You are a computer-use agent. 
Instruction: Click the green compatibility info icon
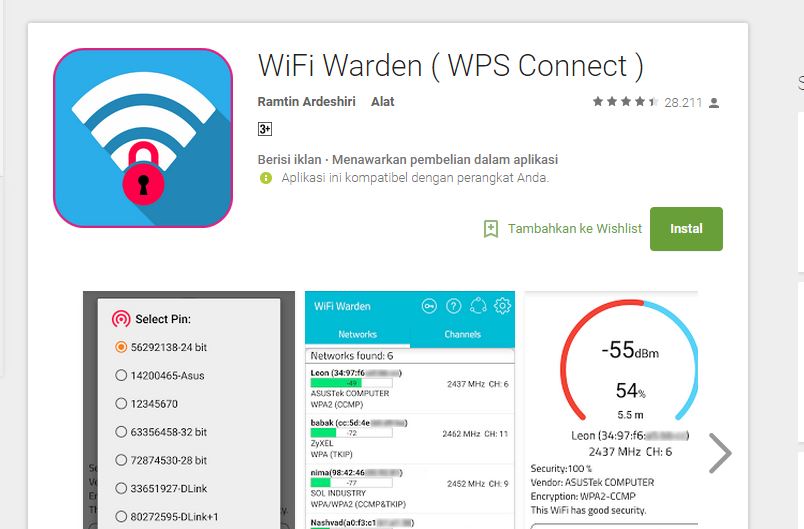click(266, 178)
